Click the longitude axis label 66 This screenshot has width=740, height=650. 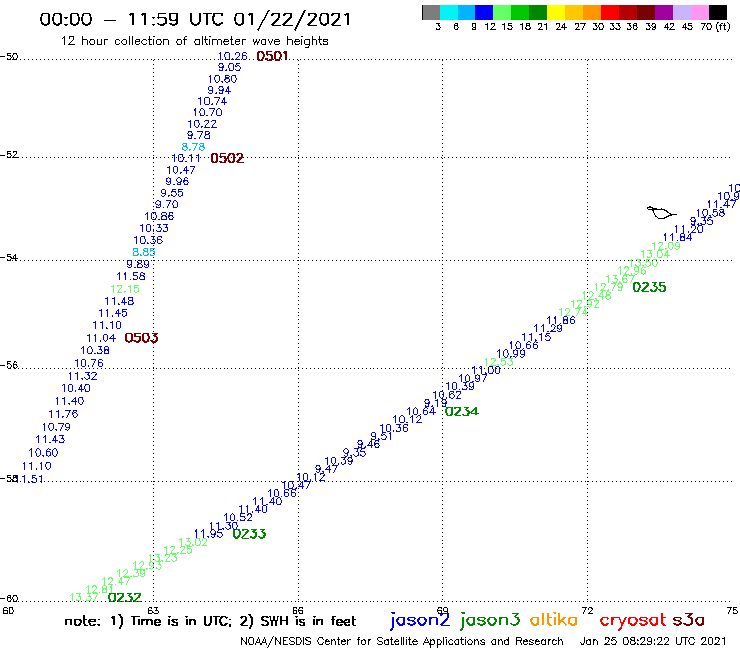point(298,611)
